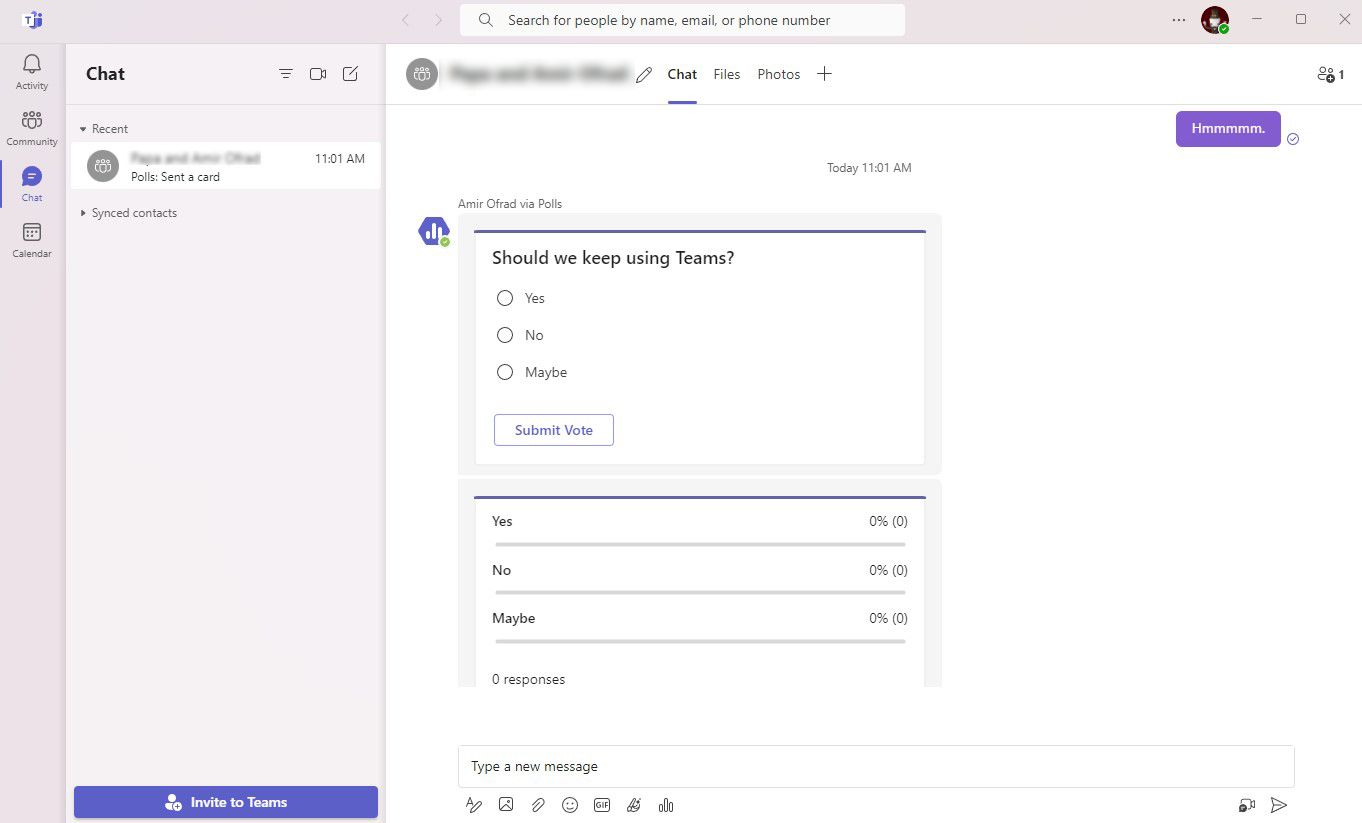Click the Yes poll result progress bar
1362x823 pixels.
click(x=699, y=544)
